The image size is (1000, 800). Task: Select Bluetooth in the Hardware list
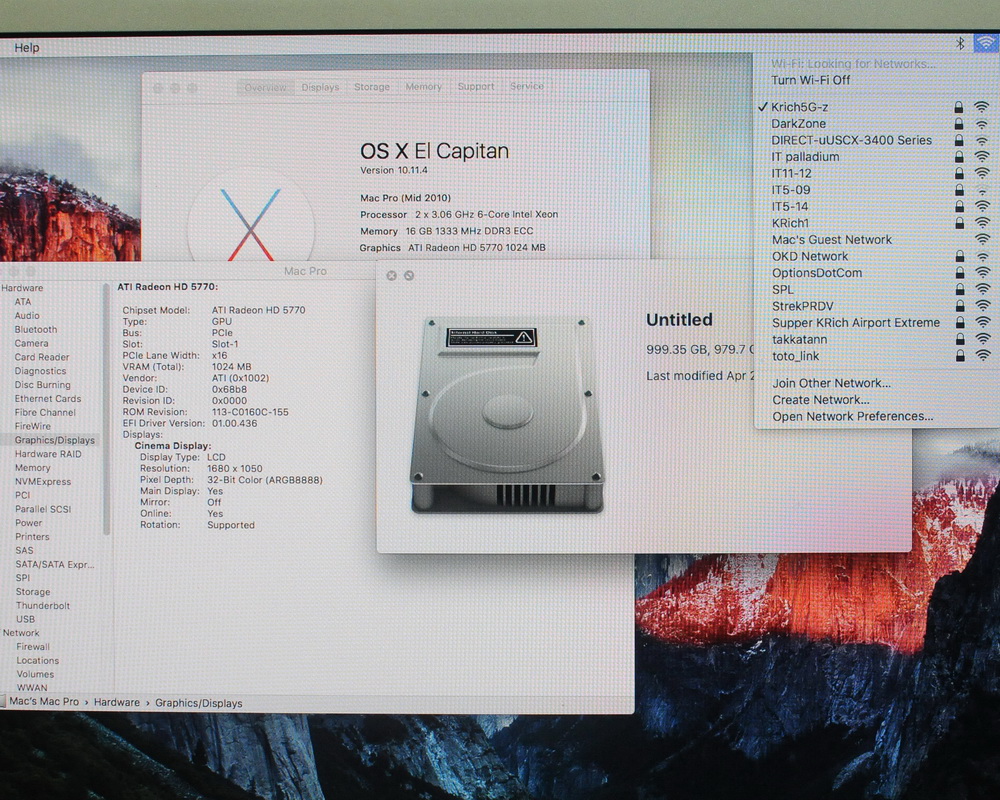36,329
